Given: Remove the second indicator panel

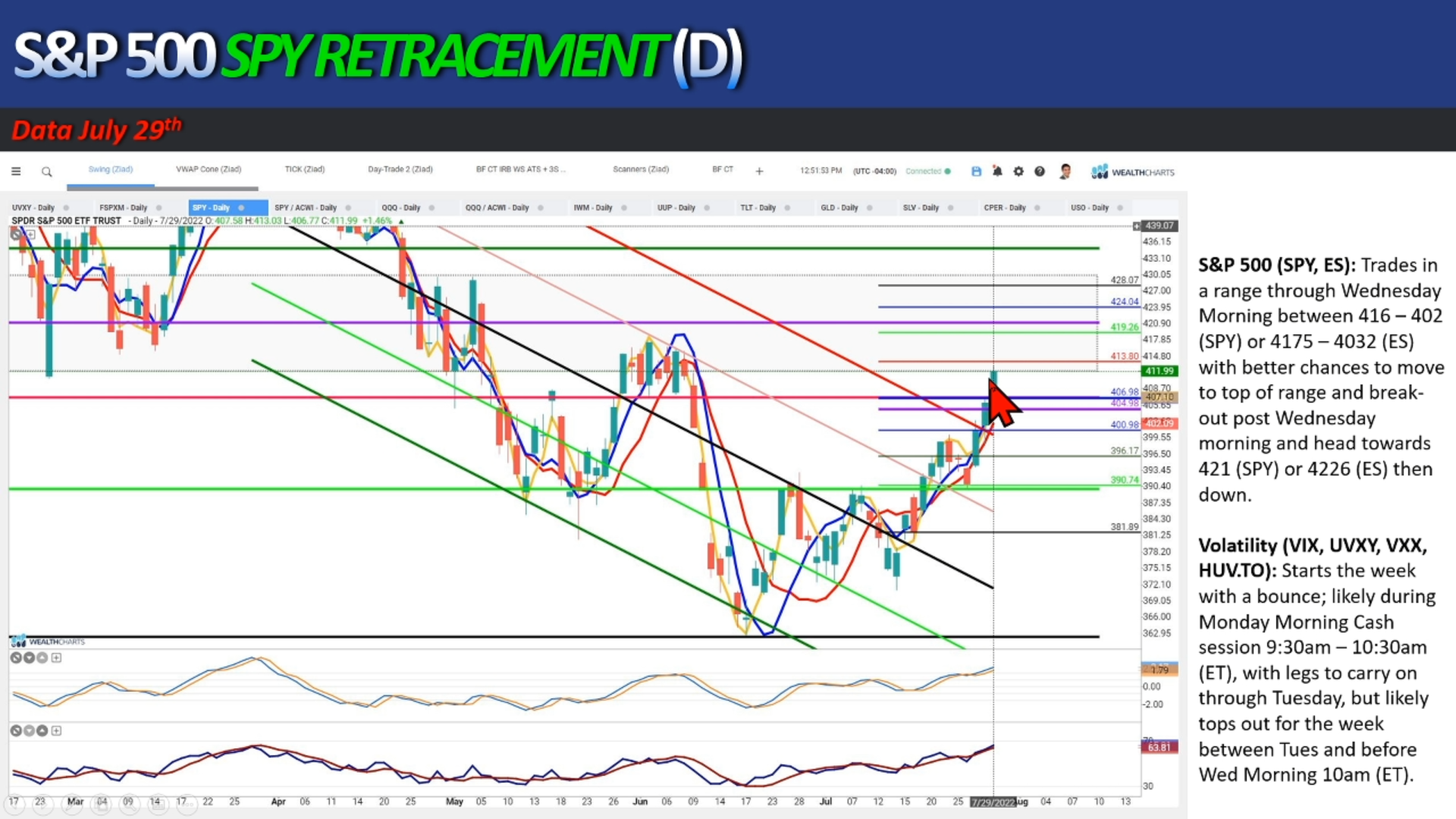Looking at the screenshot, I should point(15,730).
